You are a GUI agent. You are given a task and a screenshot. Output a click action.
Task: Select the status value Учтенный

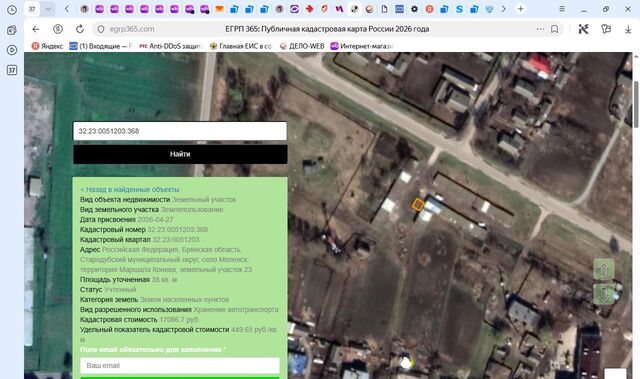(x=120, y=290)
